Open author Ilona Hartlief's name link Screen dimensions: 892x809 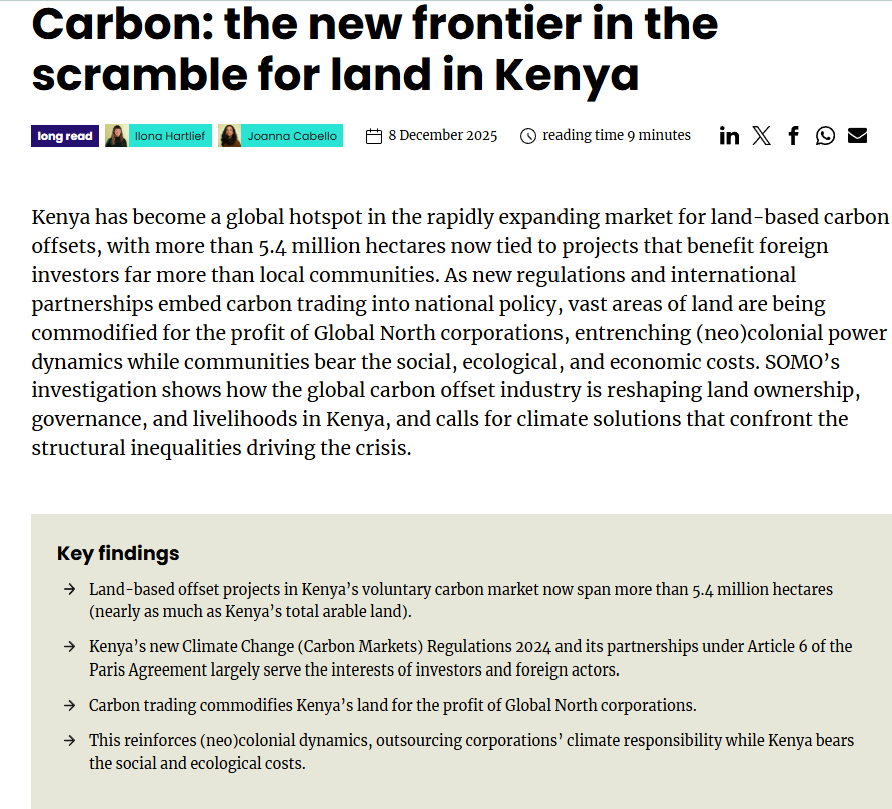pyautogui.click(x=169, y=136)
